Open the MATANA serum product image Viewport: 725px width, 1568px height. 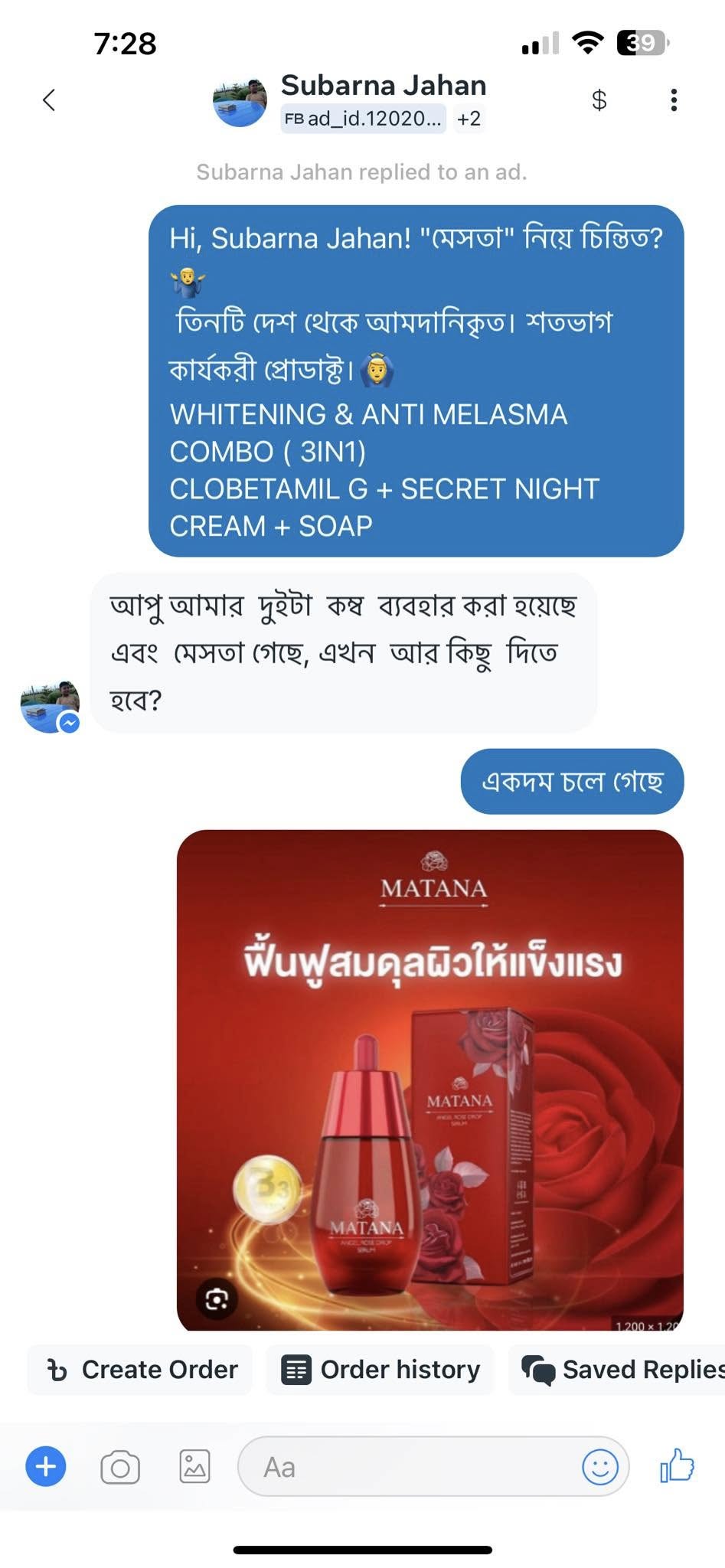[x=430, y=1080]
